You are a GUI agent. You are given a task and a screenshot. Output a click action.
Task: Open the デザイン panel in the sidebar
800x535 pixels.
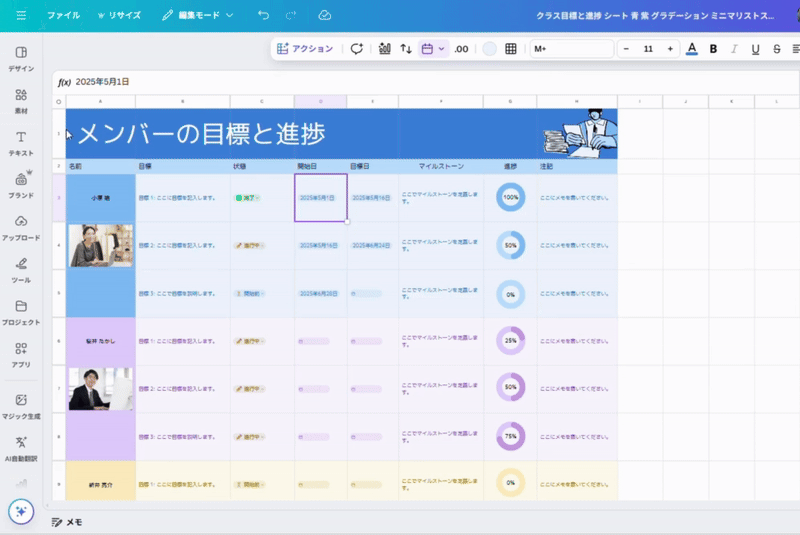tap(21, 58)
